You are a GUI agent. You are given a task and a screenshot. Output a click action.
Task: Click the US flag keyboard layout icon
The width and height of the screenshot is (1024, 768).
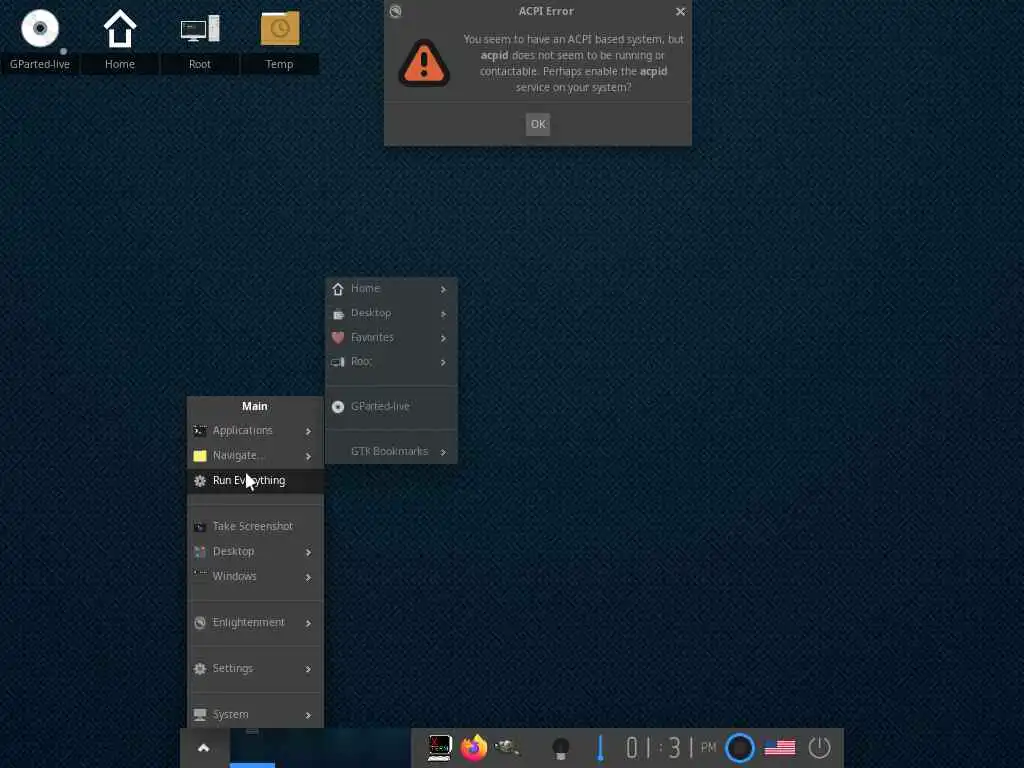[780, 748]
